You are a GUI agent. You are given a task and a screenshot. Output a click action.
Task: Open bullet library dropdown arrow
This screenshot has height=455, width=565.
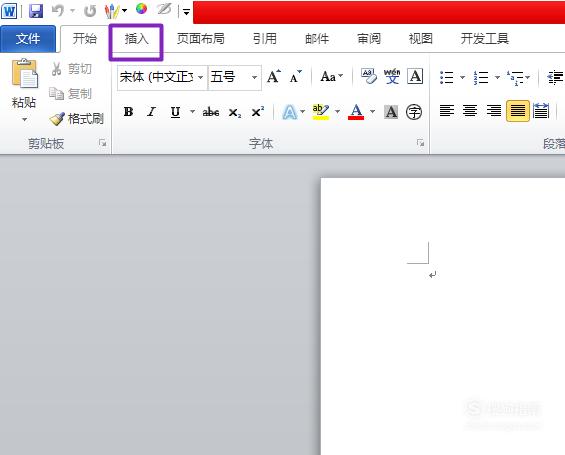(x=462, y=77)
